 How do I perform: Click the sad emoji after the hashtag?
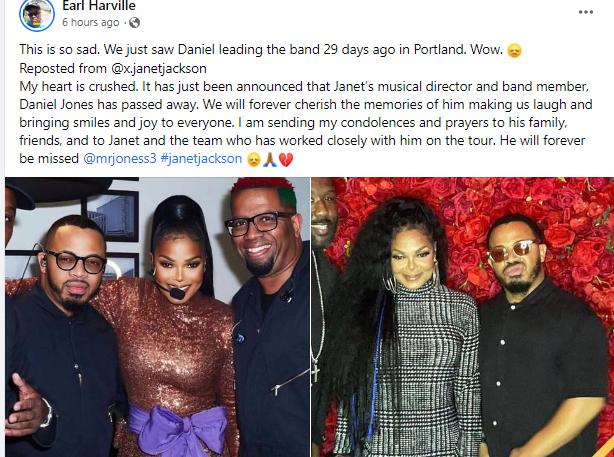[254, 160]
